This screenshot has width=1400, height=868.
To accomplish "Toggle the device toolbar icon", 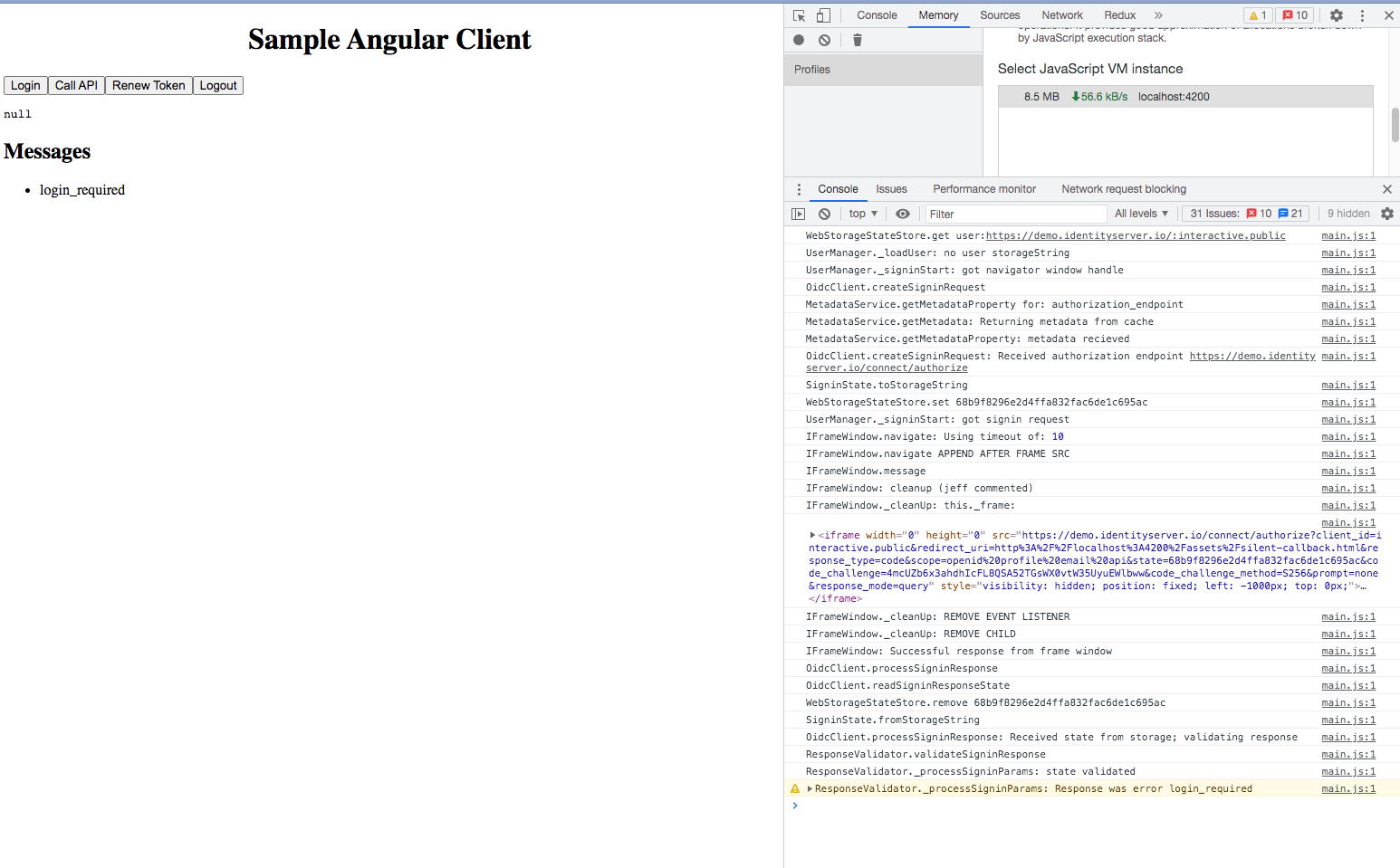I will point(823,15).
